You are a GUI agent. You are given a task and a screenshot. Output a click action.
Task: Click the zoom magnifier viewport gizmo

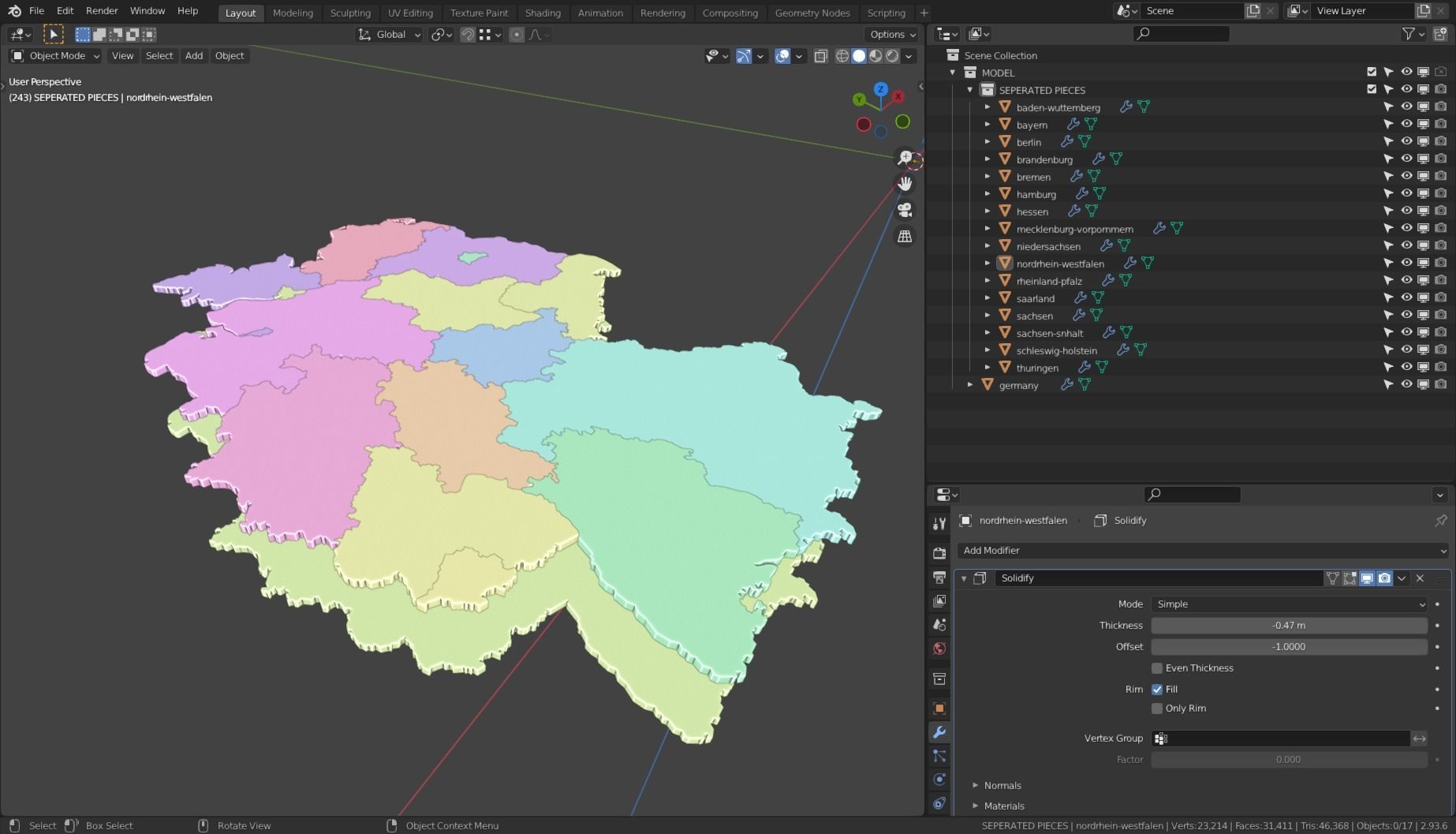tap(905, 158)
